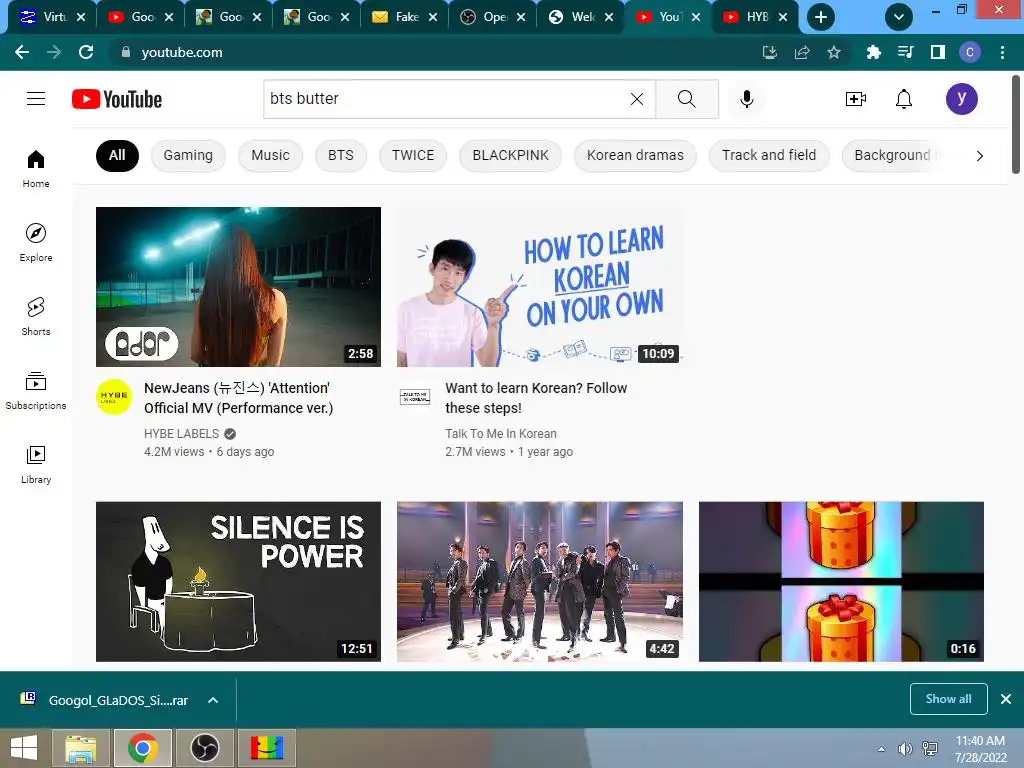Open the browser share page icon
1024x768 pixels.
click(x=802, y=52)
